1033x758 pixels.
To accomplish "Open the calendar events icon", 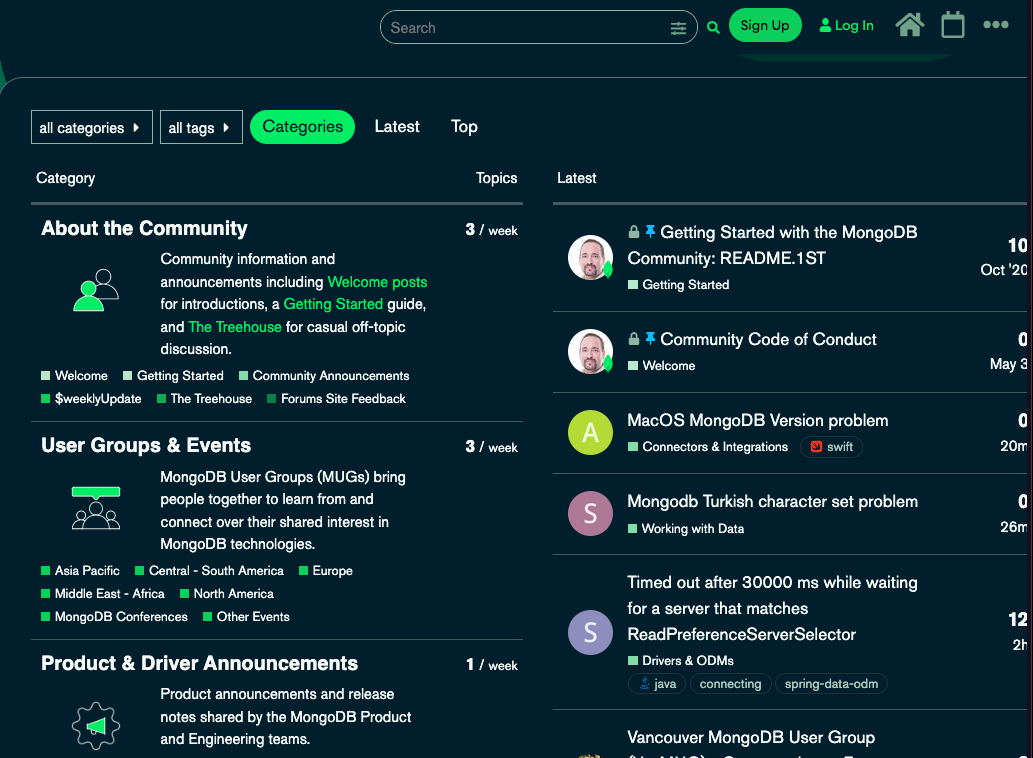I will (953, 25).
